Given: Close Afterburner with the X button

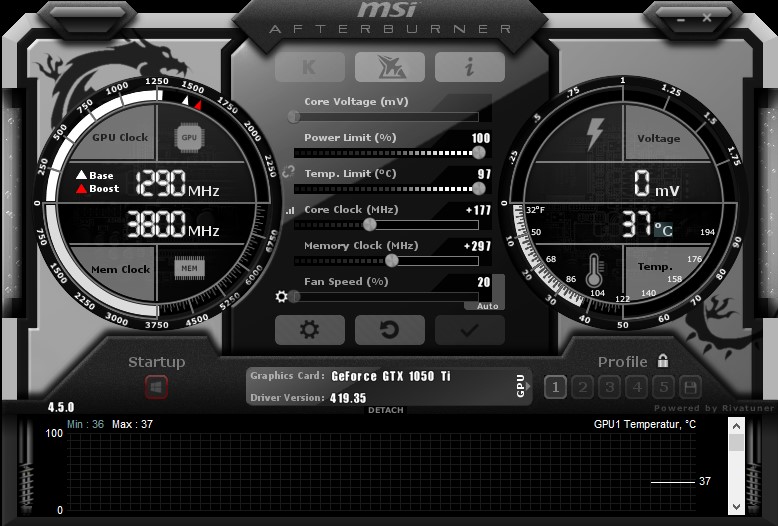Looking at the screenshot, I should (x=707, y=18).
